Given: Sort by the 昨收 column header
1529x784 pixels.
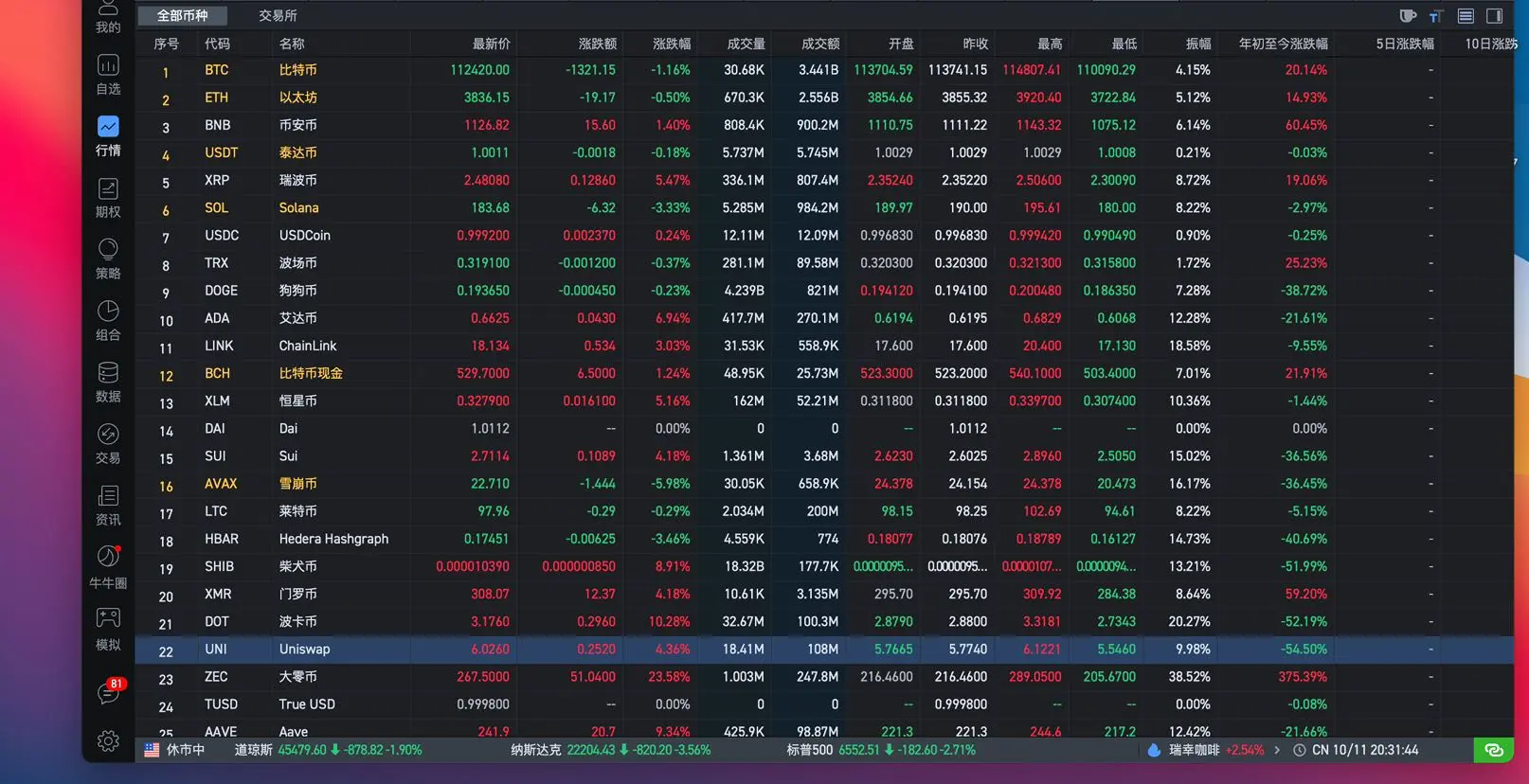Looking at the screenshot, I should (975, 44).
